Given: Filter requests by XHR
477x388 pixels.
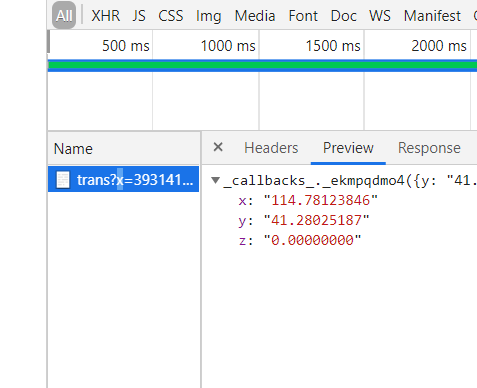Looking at the screenshot, I should click(106, 16).
